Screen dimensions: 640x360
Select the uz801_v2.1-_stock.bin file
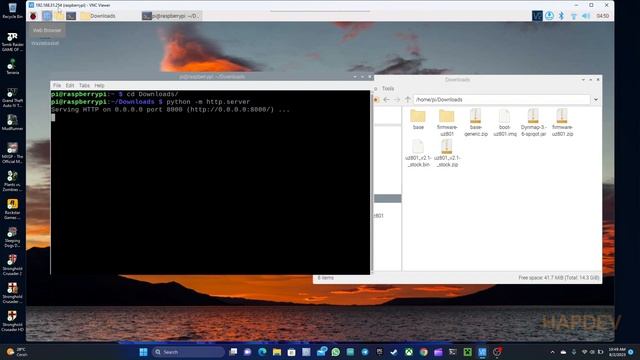tap(418, 153)
